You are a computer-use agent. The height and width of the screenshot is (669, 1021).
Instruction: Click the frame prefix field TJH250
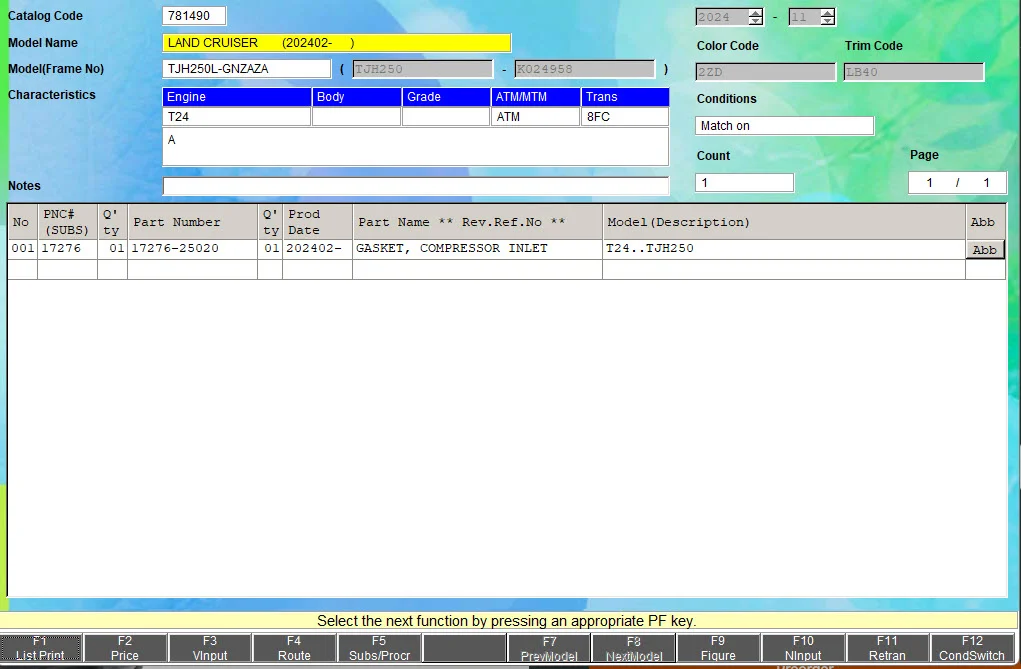[x=423, y=69]
